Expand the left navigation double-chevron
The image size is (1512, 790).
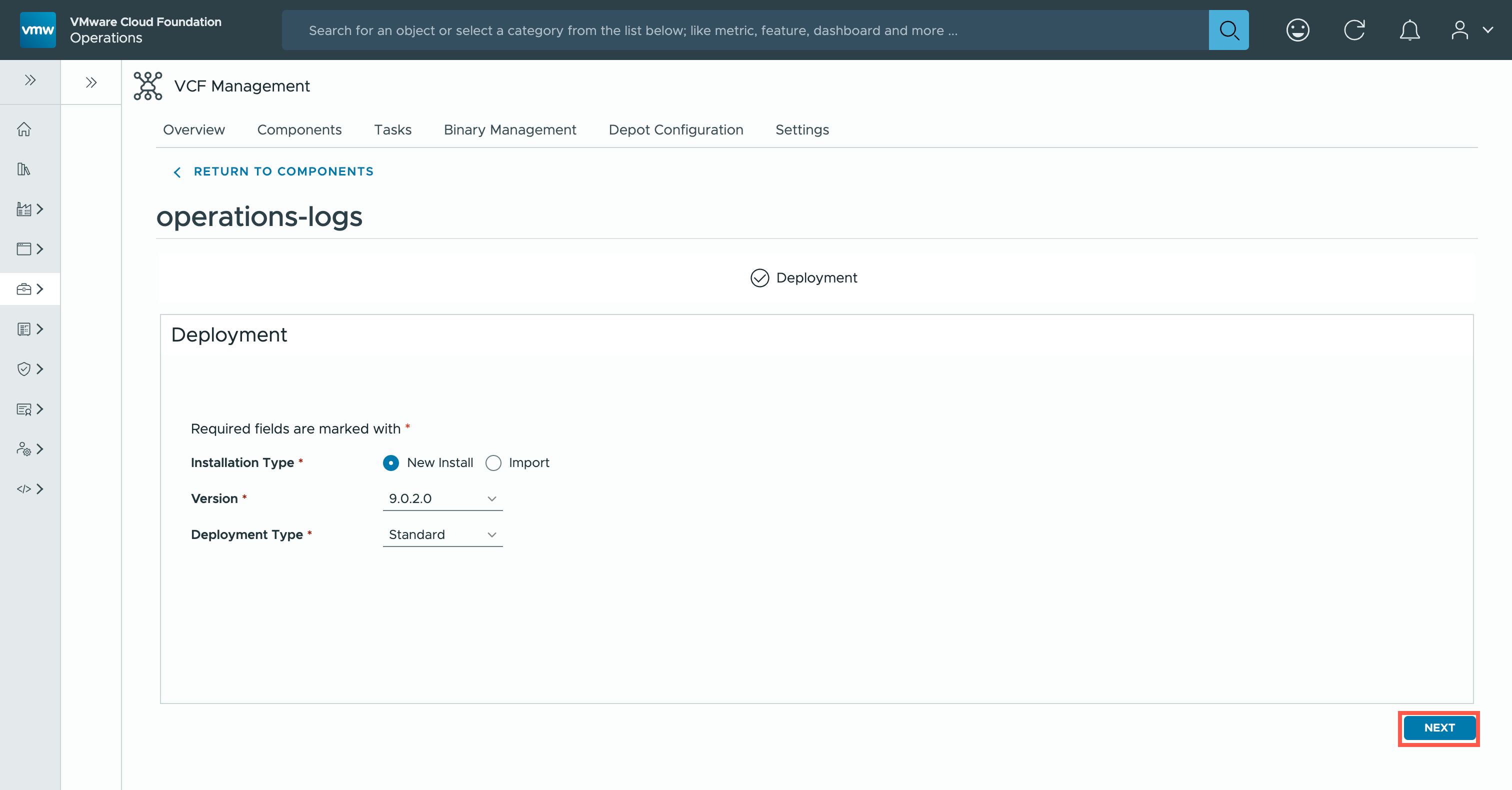pos(30,80)
